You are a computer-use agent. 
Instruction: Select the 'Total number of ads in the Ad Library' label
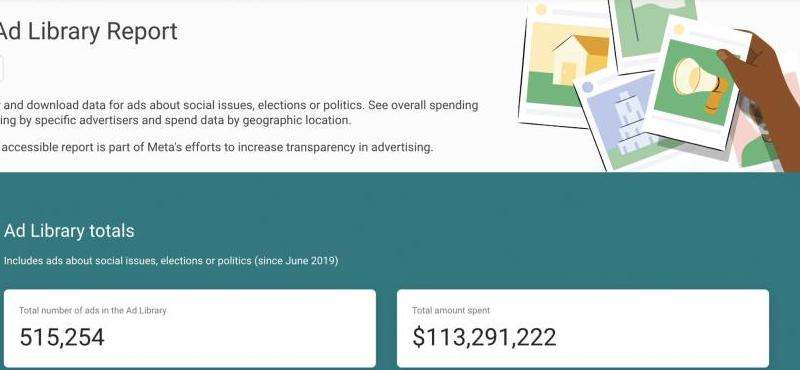click(x=93, y=310)
